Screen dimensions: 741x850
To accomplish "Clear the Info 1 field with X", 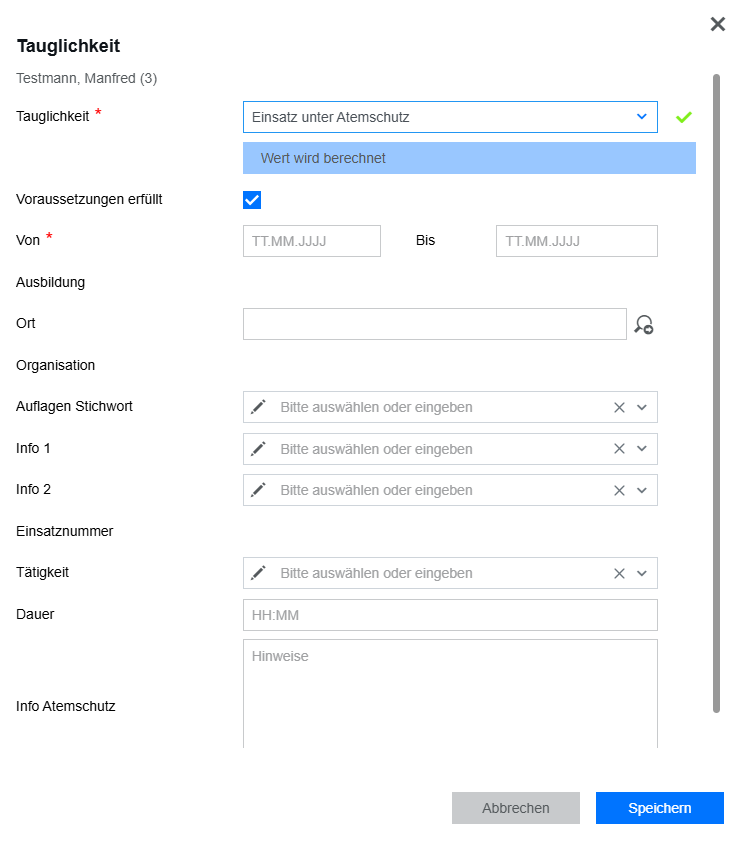I will (619, 449).
